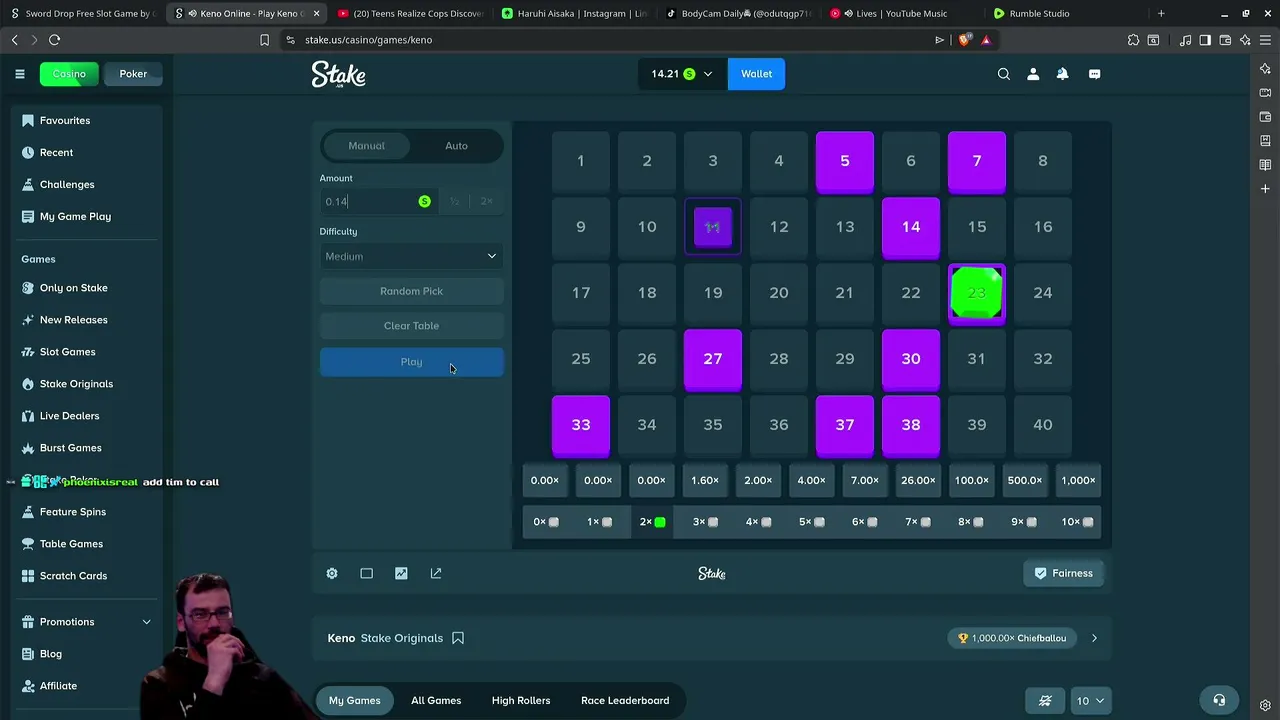Open browser extensions puzzle icon
Viewport: 1280px width, 720px height.
coord(1133,40)
